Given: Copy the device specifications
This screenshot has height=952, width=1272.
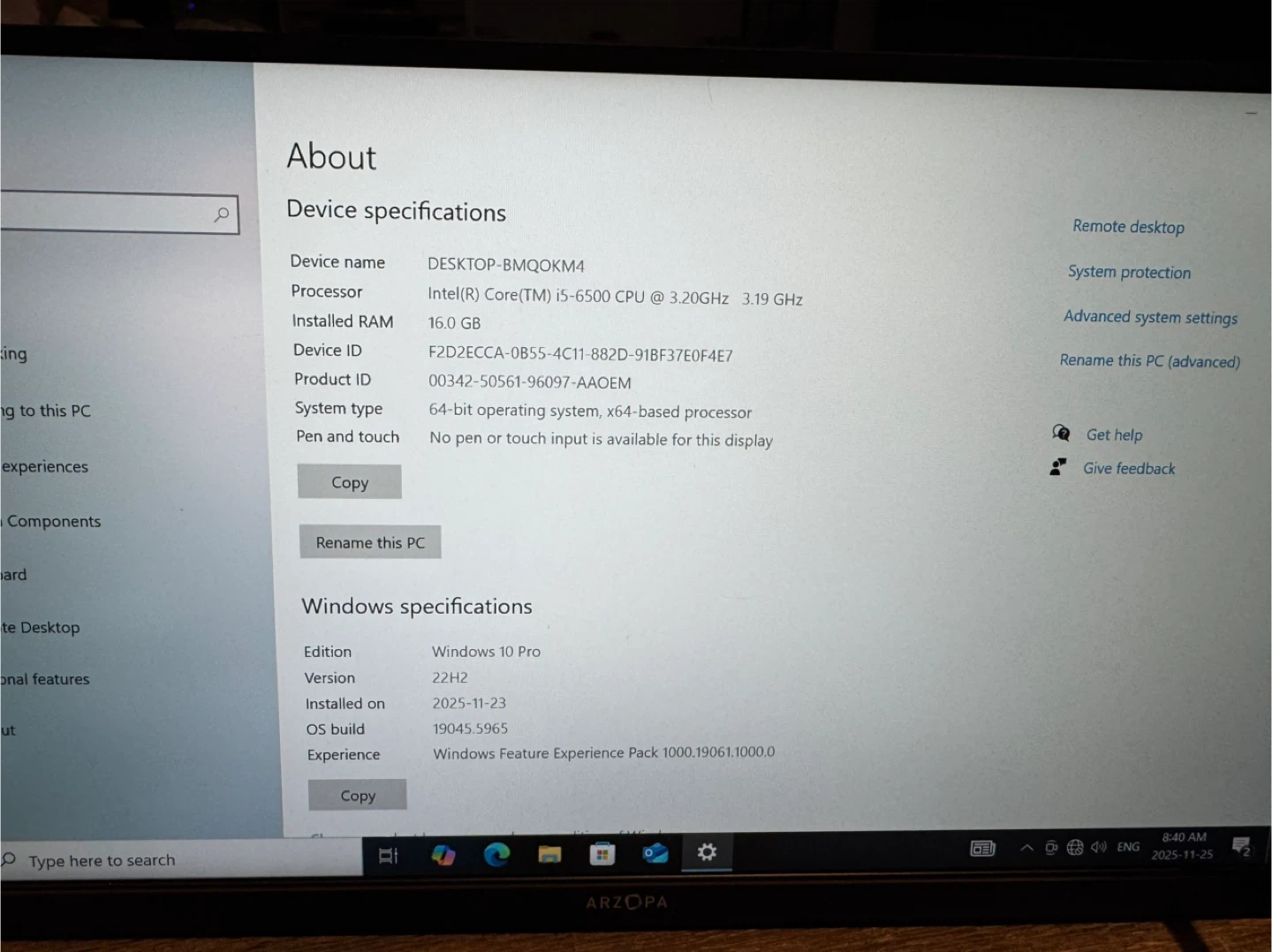Looking at the screenshot, I should coord(350,482).
